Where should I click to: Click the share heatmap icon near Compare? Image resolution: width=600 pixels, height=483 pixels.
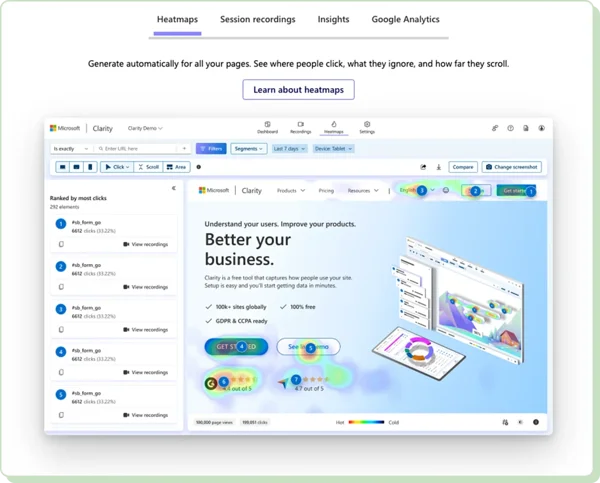pyautogui.click(x=423, y=167)
